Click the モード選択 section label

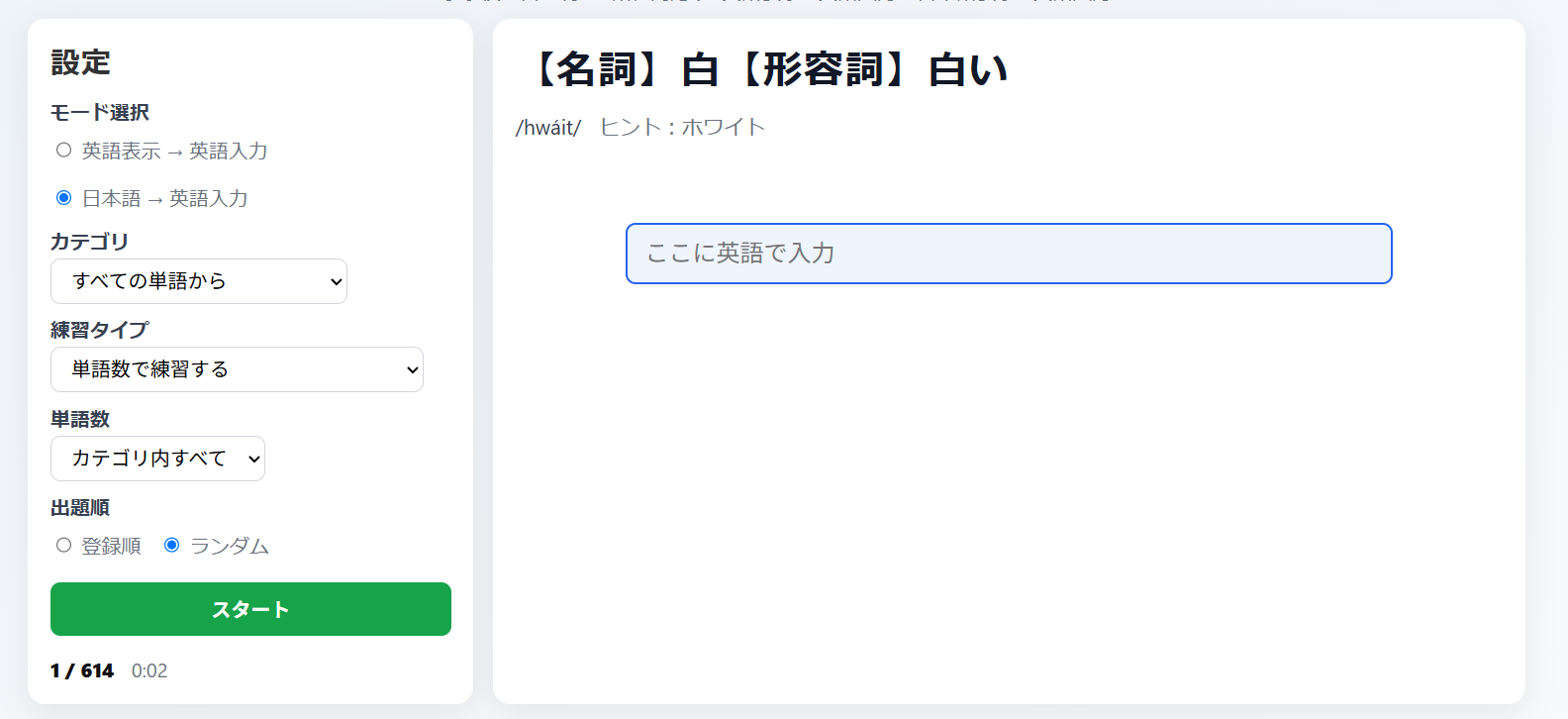click(x=100, y=113)
